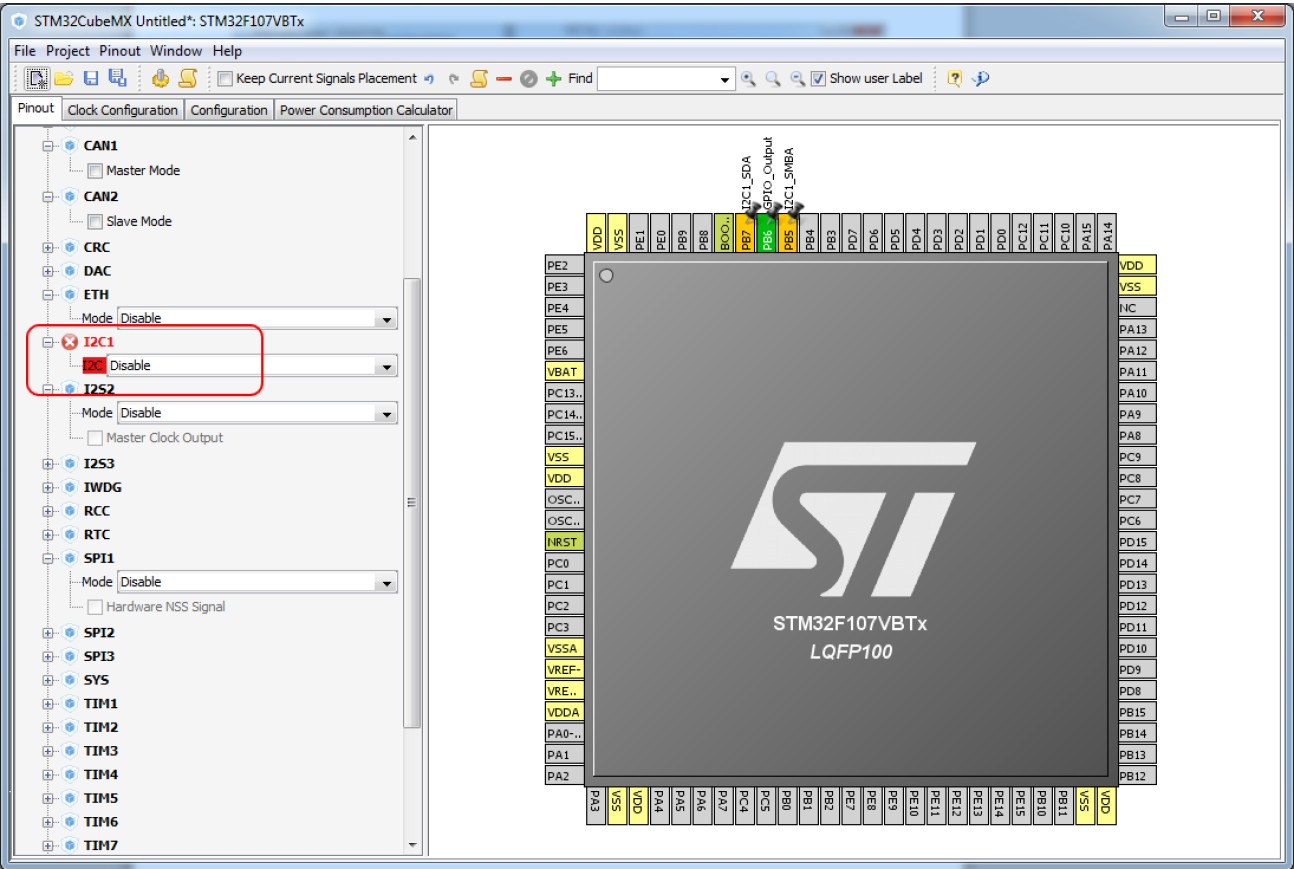This screenshot has width=1294, height=869.
Task: Select the TIM3 tree item label
Action: coord(101,751)
